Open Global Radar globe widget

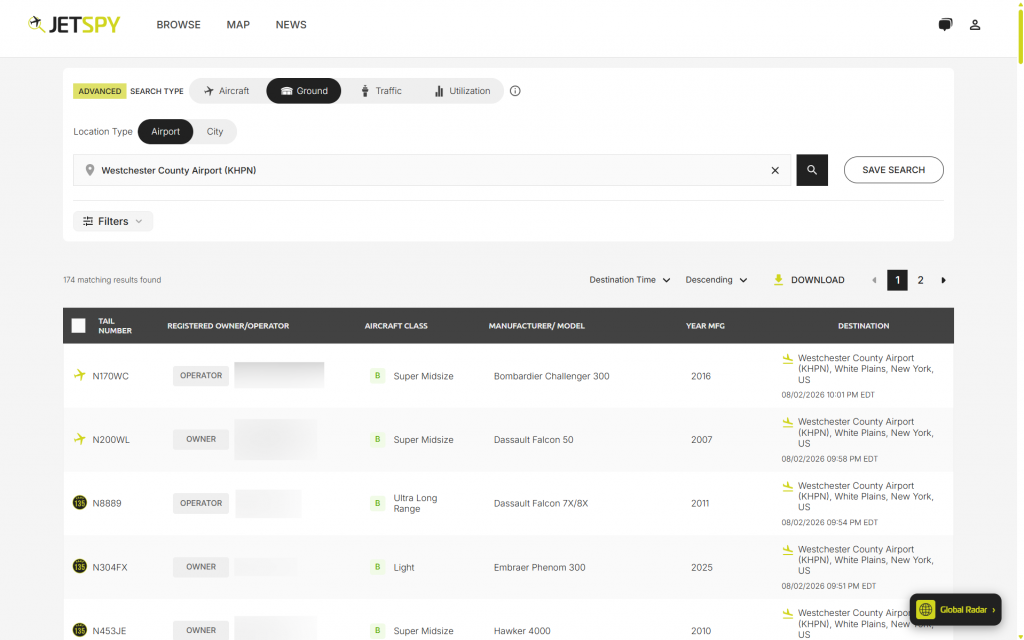pos(955,610)
